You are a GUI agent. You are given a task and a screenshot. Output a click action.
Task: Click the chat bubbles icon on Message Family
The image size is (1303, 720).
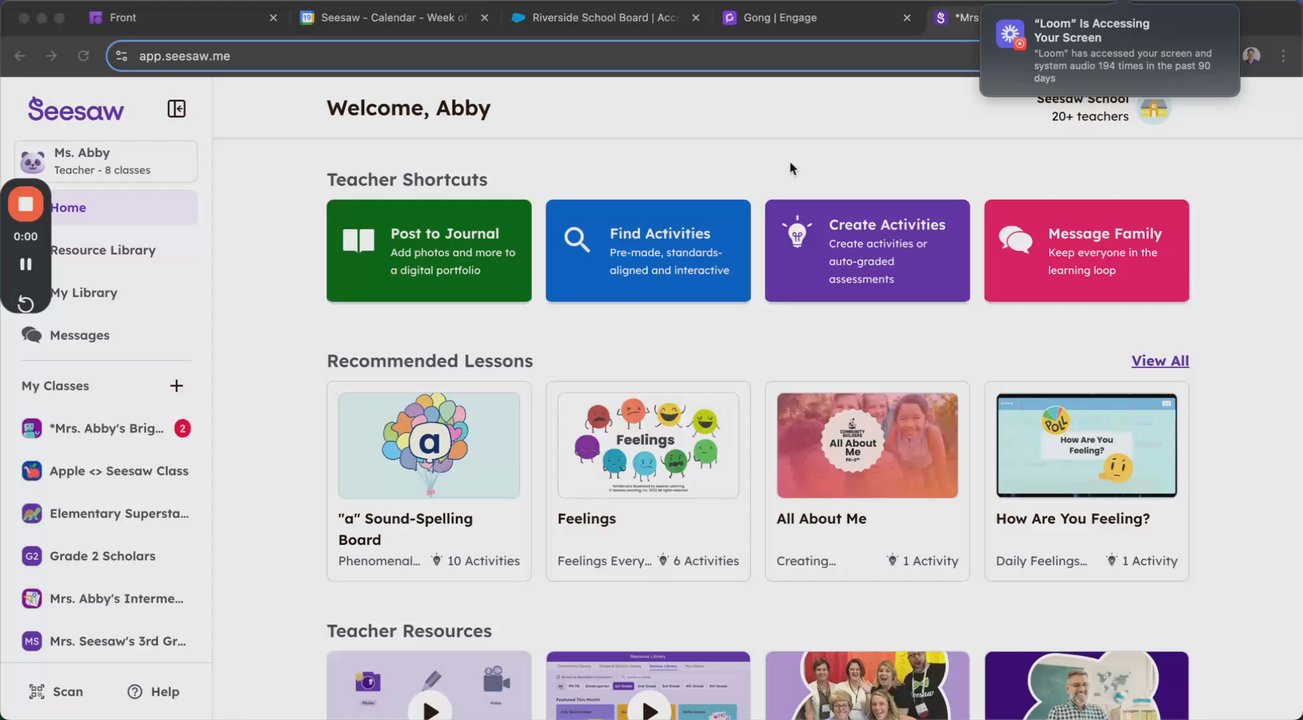pyautogui.click(x=1016, y=240)
